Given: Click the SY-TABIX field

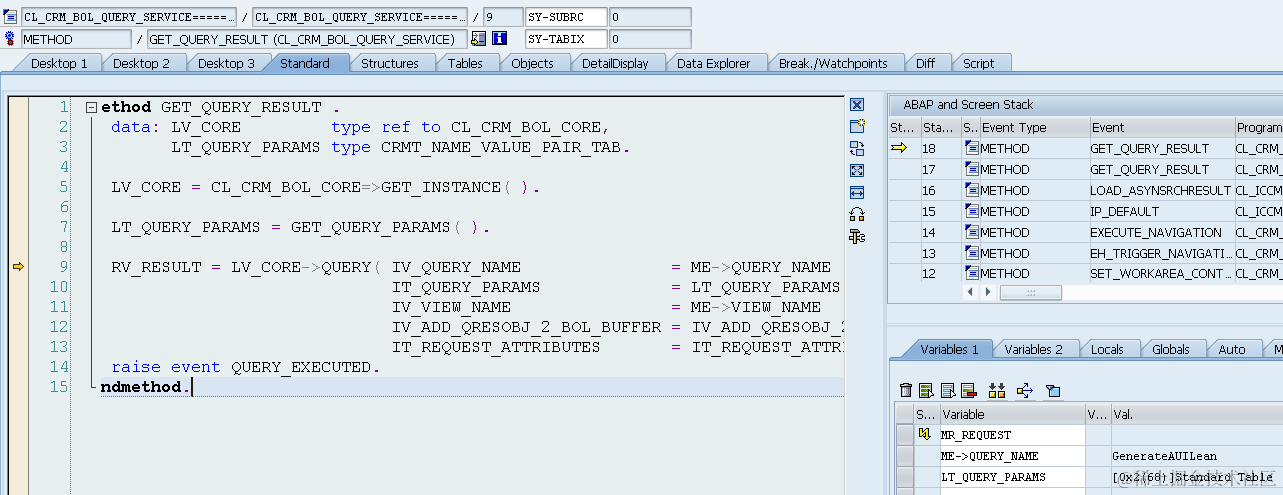Looking at the screenshot, I should (x=566, y=39).
